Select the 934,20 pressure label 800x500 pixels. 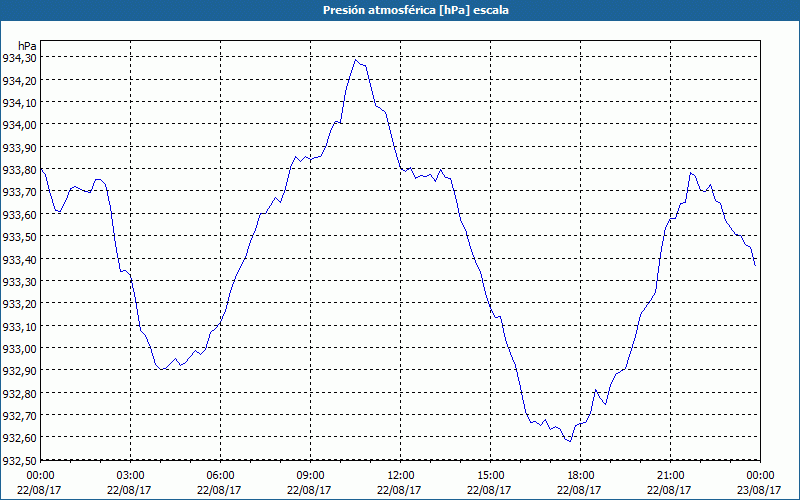tap(20, 80)
